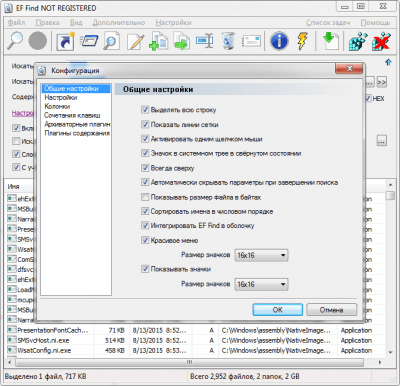Click the '>>' button in main window
Viewport: 400px width, 386px height.
pyautogui.click(x=382, y=82)
